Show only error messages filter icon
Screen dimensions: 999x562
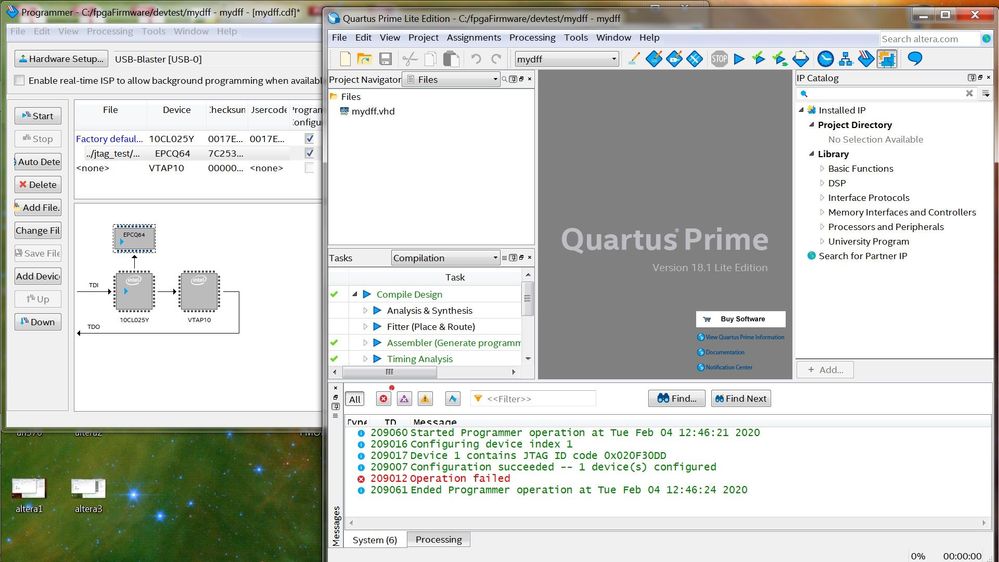click(383, 399)
